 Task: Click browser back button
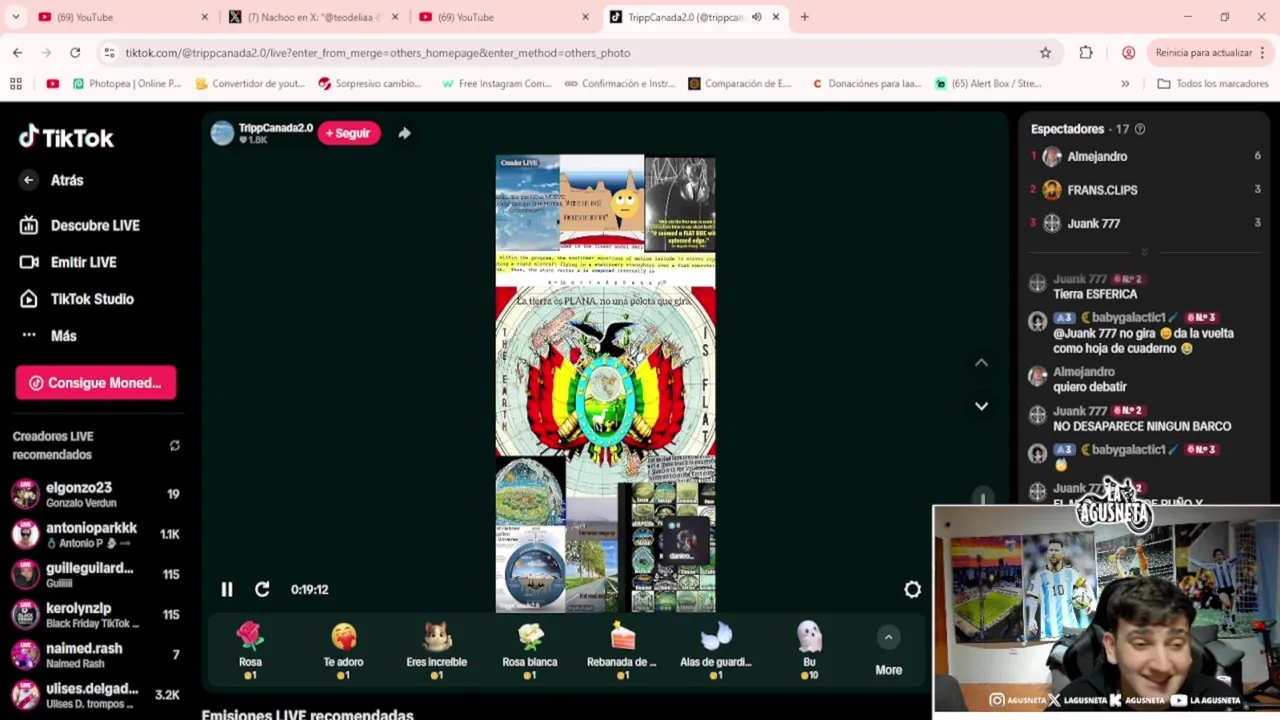(x=18, y=53)
